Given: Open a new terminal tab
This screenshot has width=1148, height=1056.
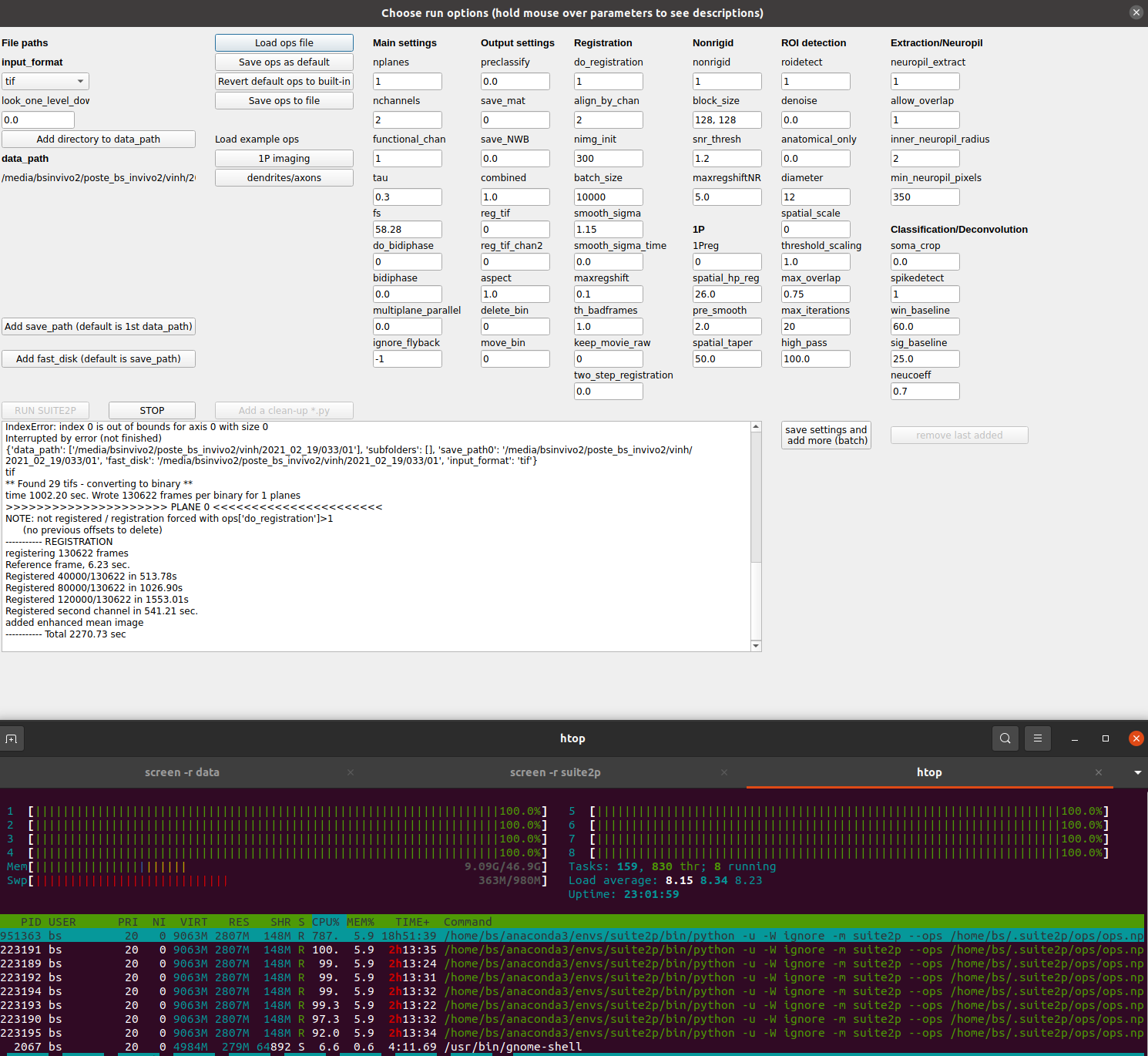Looking at the screenshot, I should (x=12, y=738).
